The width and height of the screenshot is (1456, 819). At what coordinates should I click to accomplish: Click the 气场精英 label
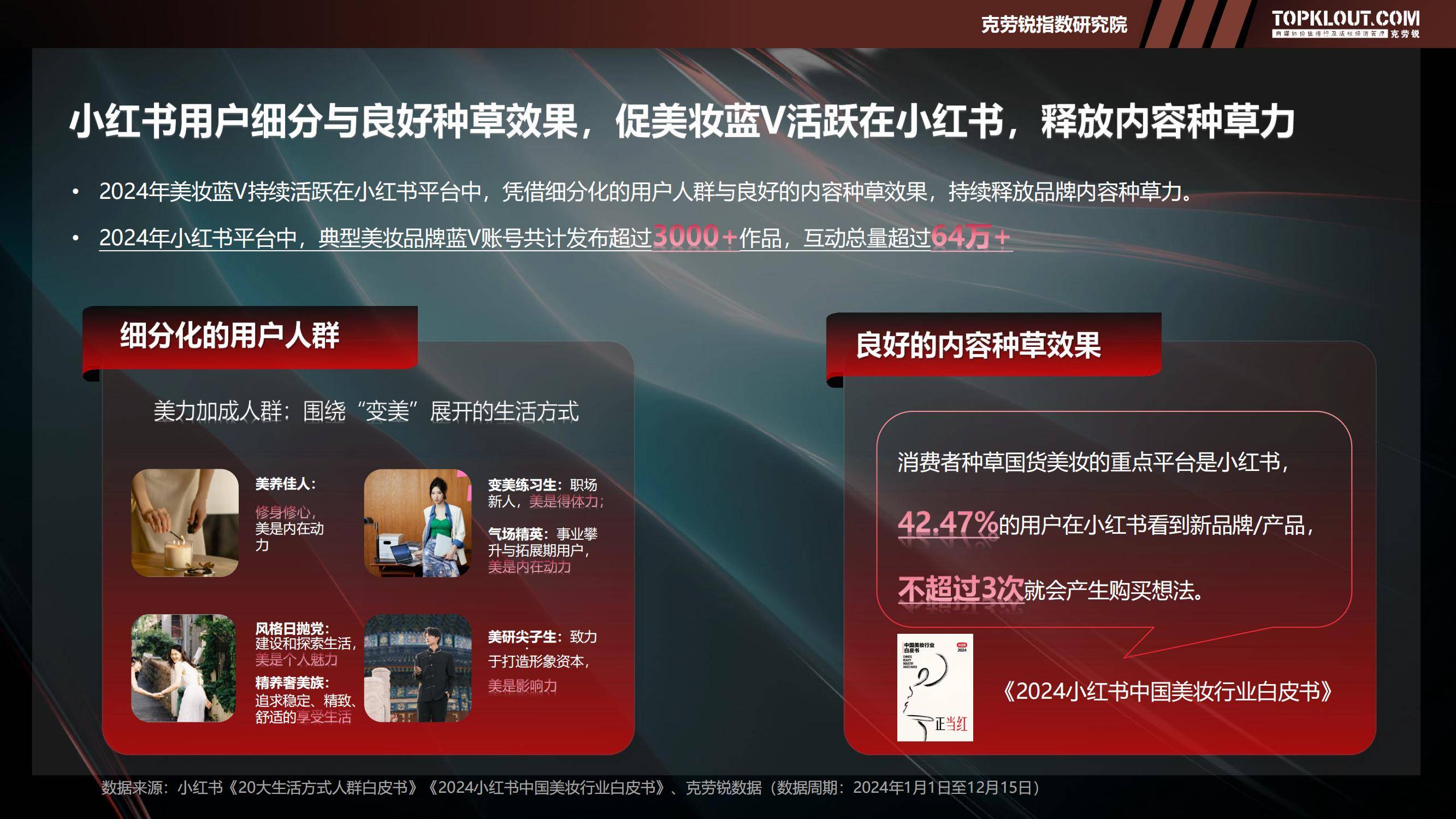point(519,534)
